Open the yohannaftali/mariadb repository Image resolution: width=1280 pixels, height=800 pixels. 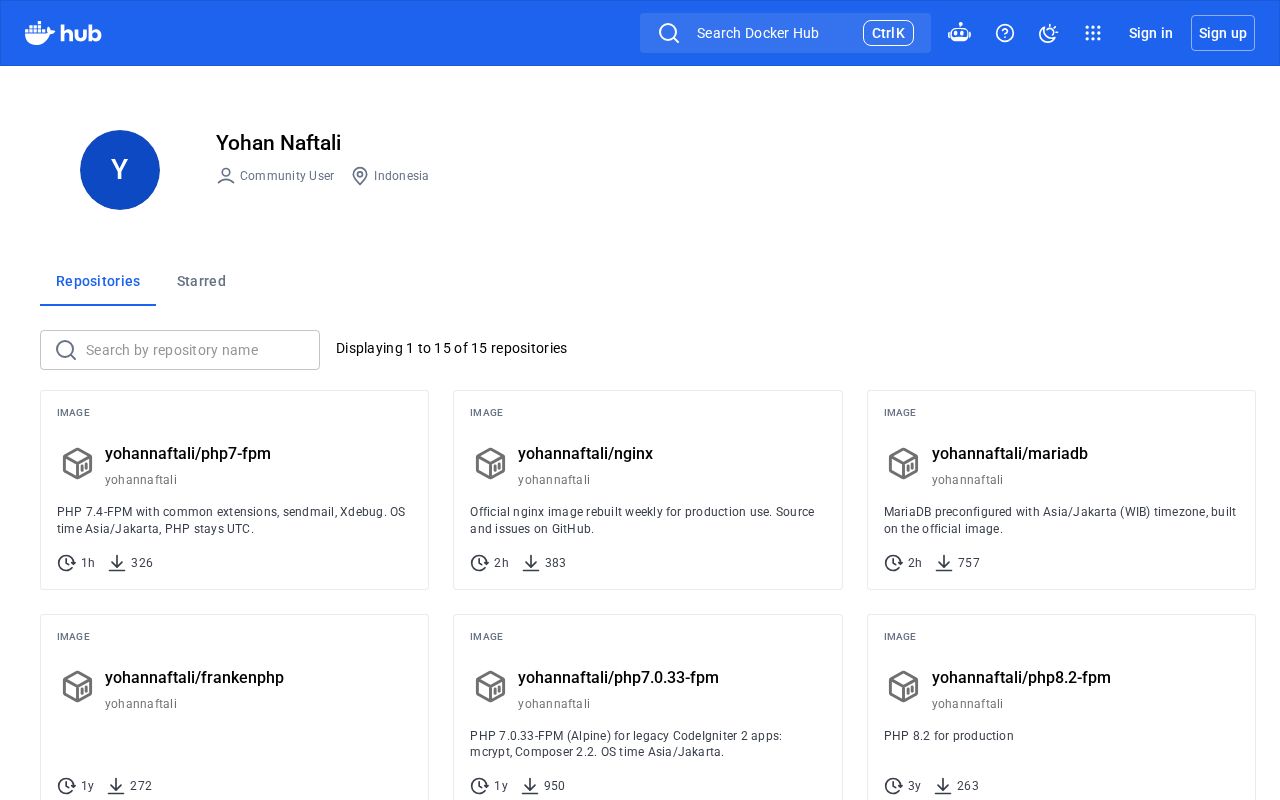(1010, 454)
